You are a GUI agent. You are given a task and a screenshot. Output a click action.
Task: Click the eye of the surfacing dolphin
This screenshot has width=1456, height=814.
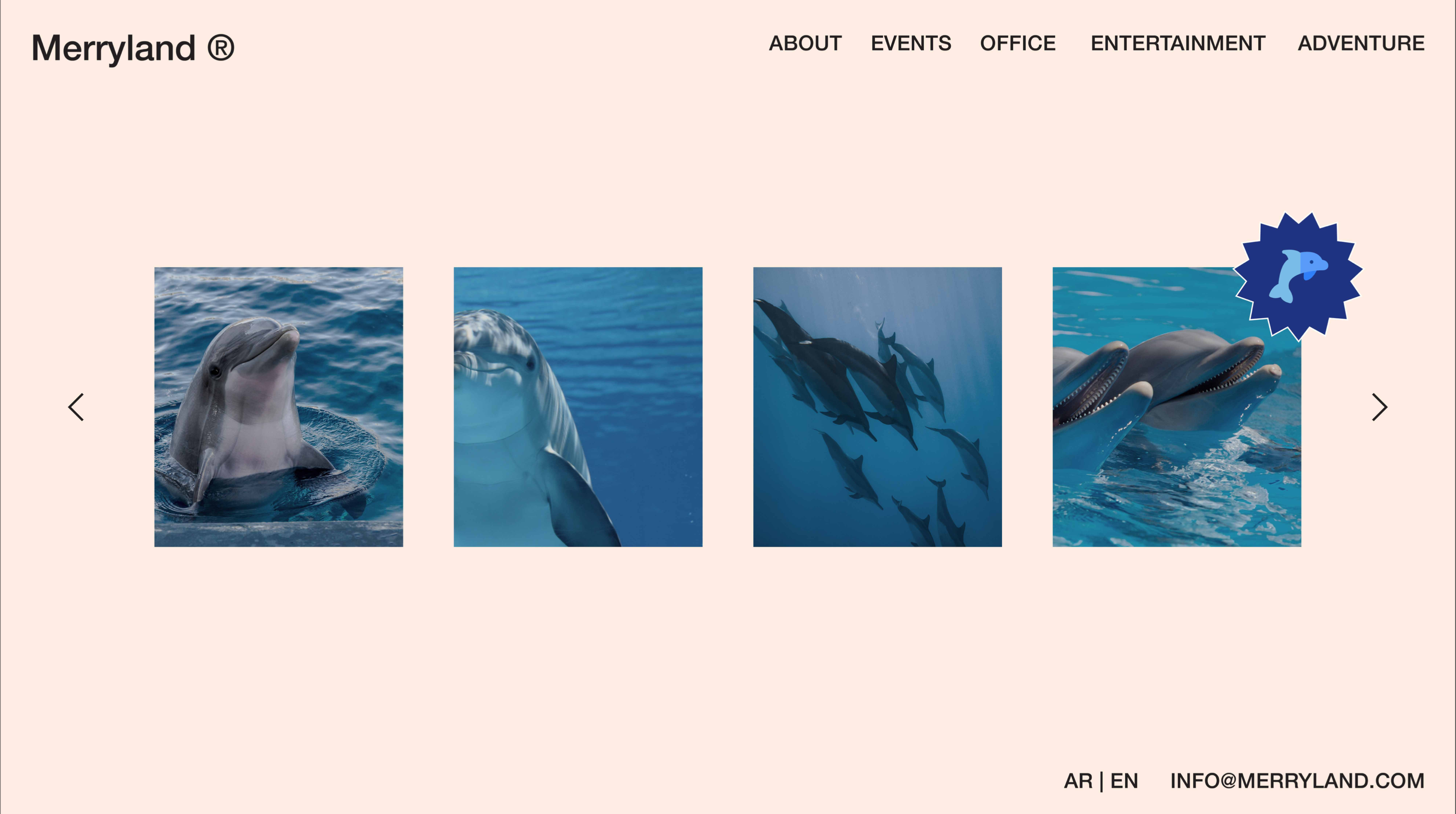click(x=215, y=371)
